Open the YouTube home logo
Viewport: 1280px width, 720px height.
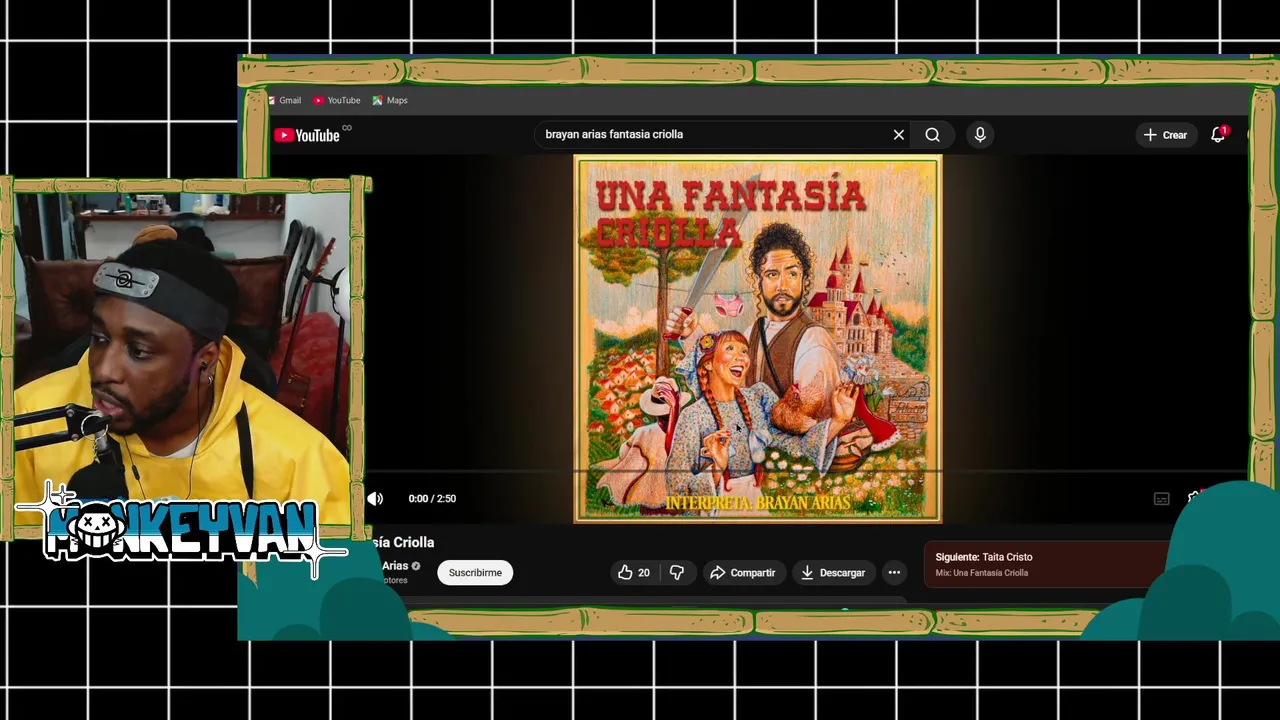point(307,135)
